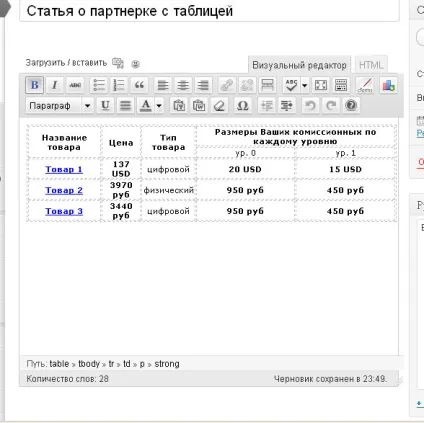Image resolution: width=424 pixels, height=423 pixels.
Task: Undo the last action
Action: pos(310,106)
